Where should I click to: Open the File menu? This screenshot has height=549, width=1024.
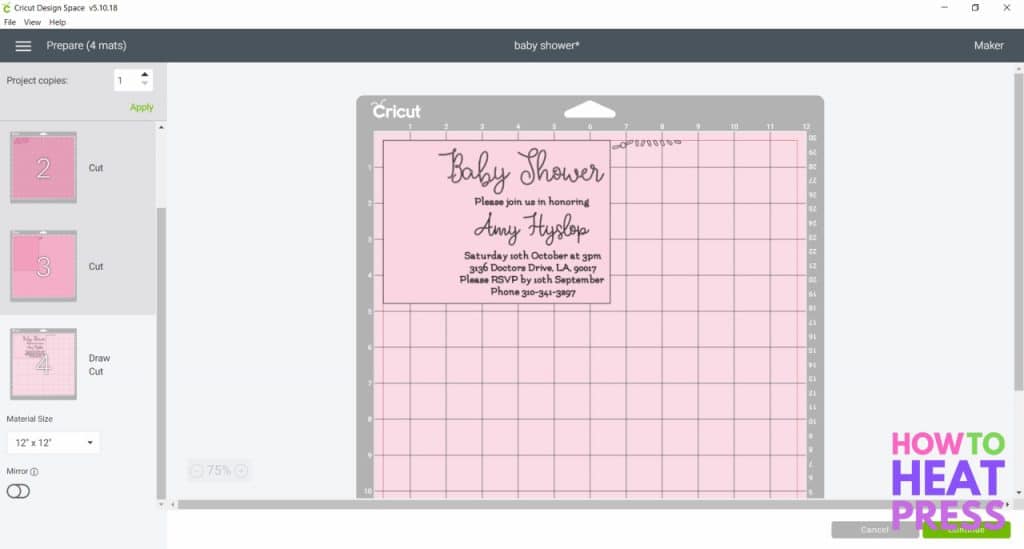click(x=10, y=22)
